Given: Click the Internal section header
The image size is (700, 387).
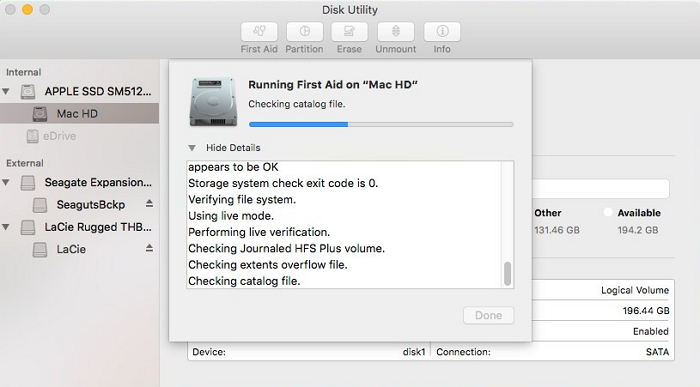Looking at the screenshot, I should click(x=23, y=72).
